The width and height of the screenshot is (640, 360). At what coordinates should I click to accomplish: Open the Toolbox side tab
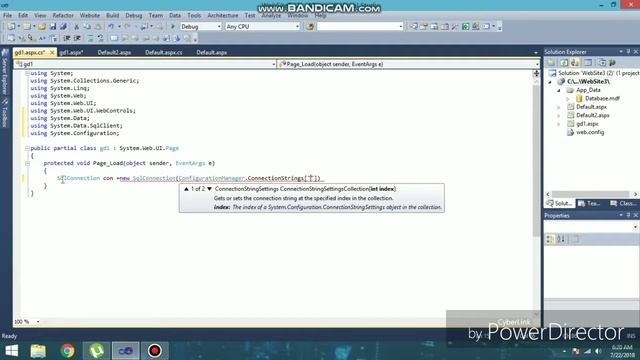[5, 113]
